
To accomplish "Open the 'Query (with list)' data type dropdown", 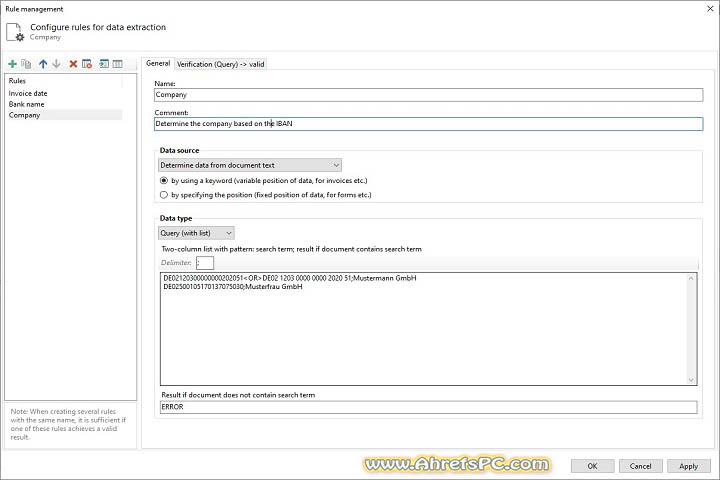I will [x=196, y=233].
